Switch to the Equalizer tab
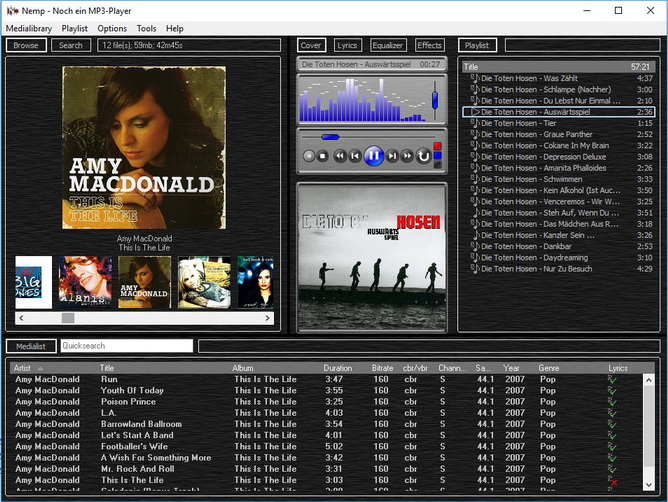668x502 pixels. click(388, 45)
